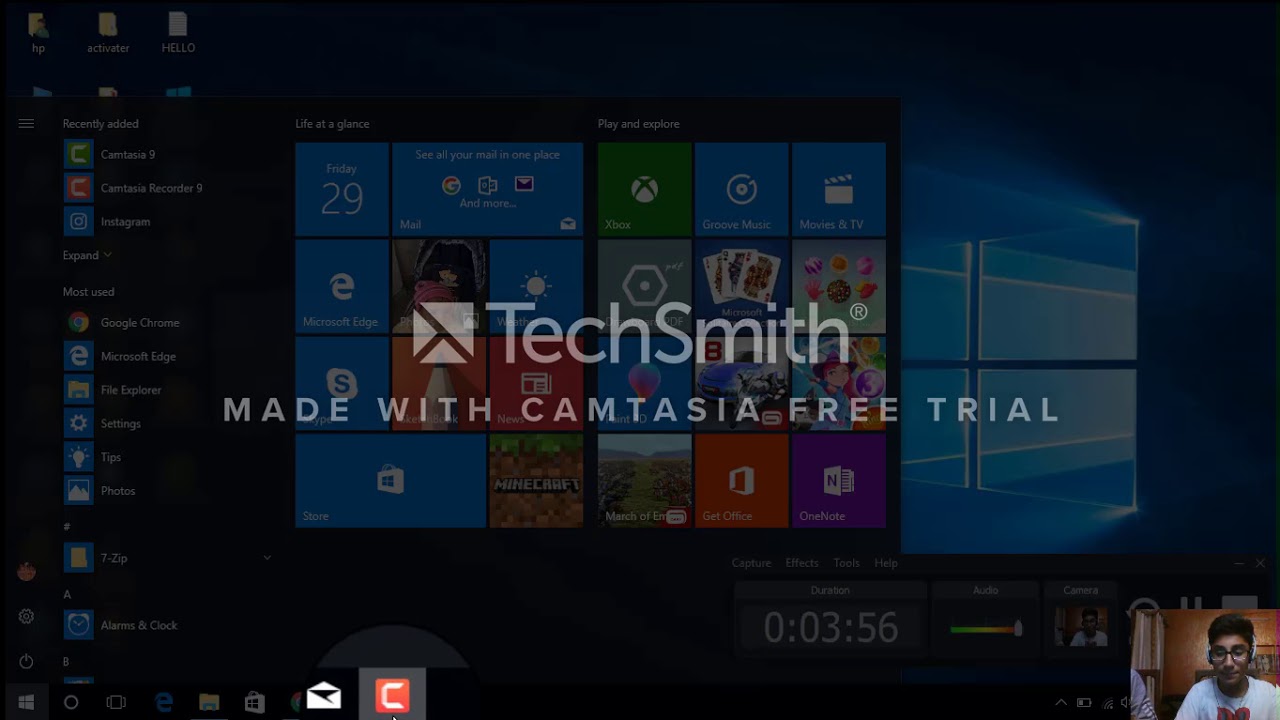Open the Help menu in Camtasia Recorder
The image size is (1280, 720).
coord(886,563)
